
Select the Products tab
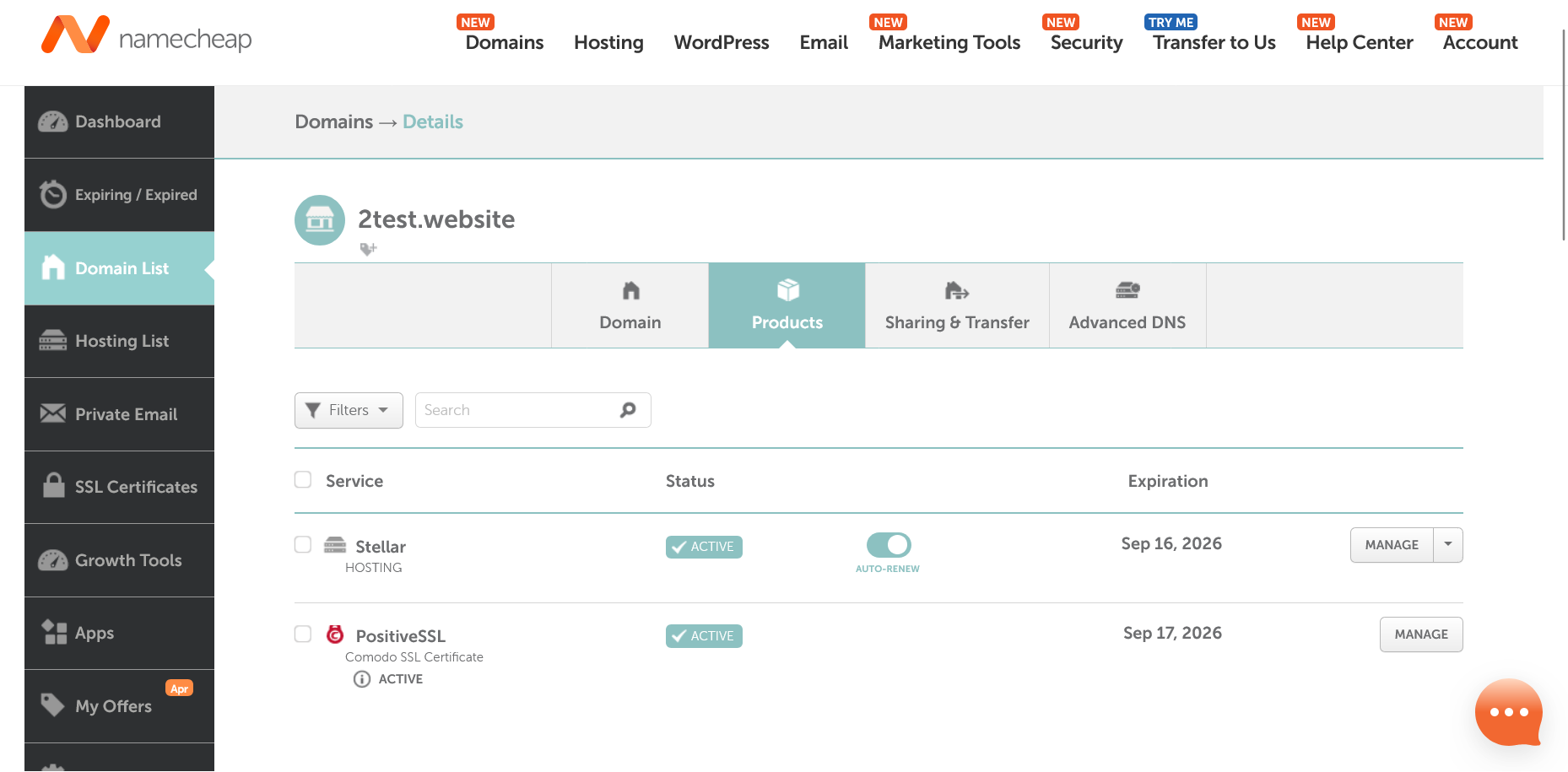pos(787,305)
